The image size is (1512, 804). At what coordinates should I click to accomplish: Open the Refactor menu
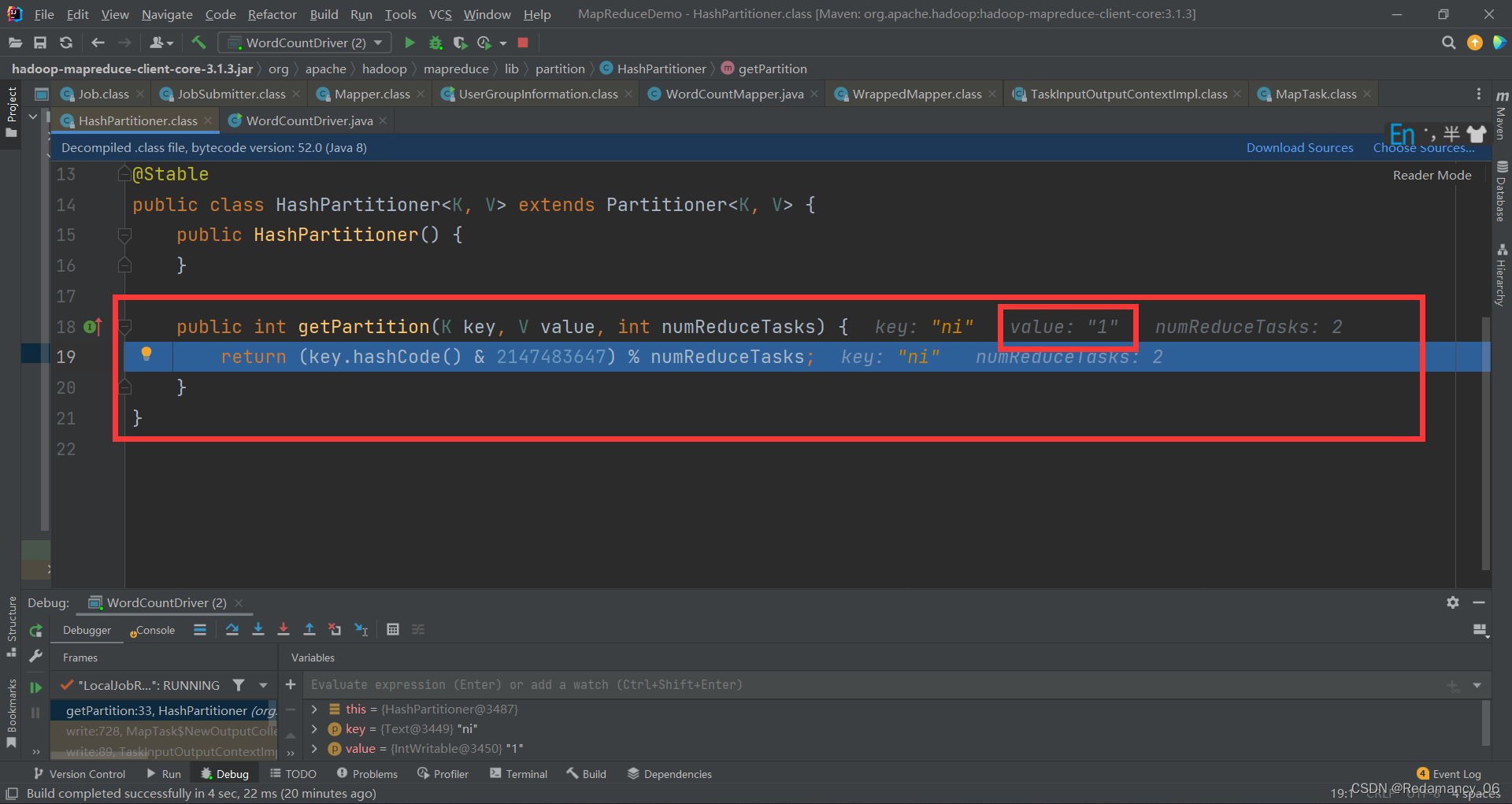272,14
